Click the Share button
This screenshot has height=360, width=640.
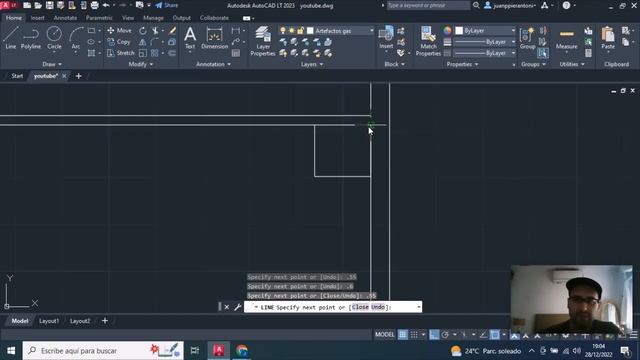tap(167, 5)
